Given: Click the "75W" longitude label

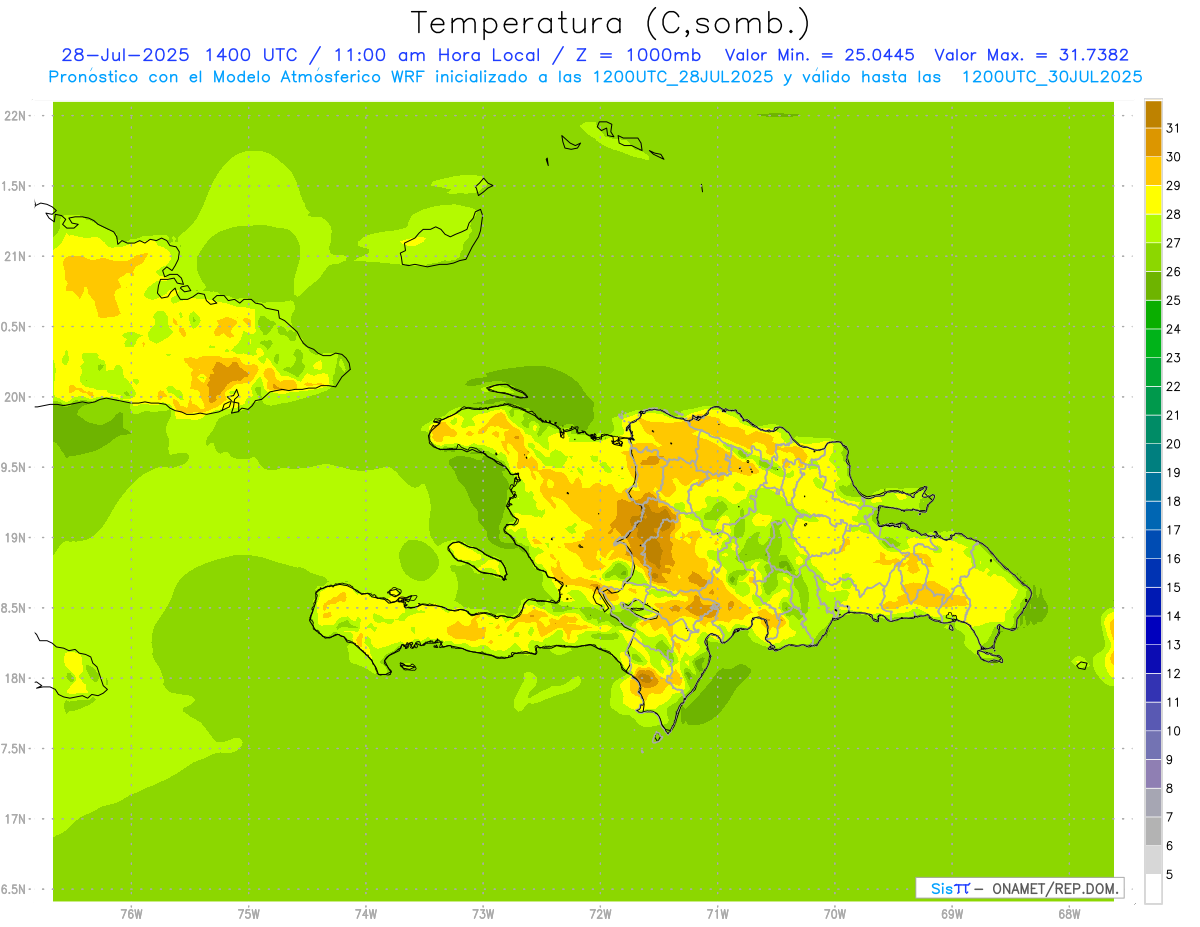Looking at the screenshot, I should [248, 914].
